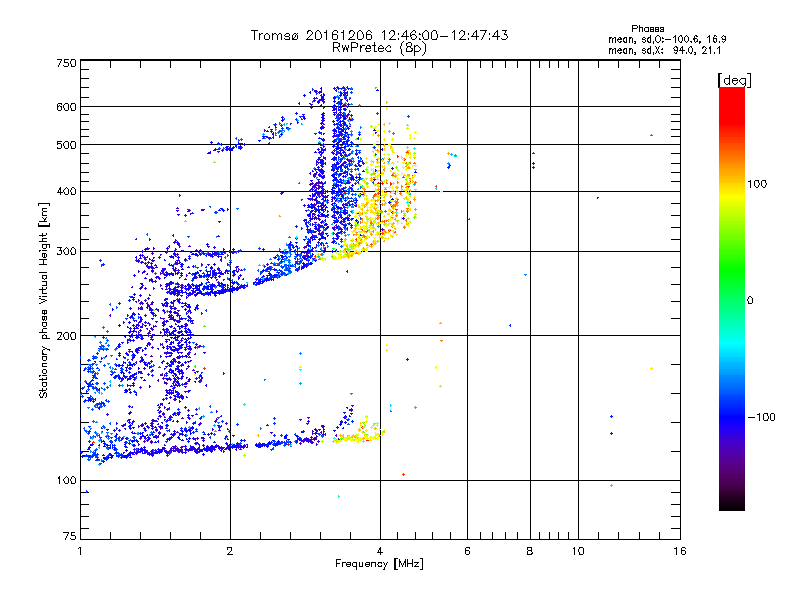Click the y-axis tick label '400'

66,191
